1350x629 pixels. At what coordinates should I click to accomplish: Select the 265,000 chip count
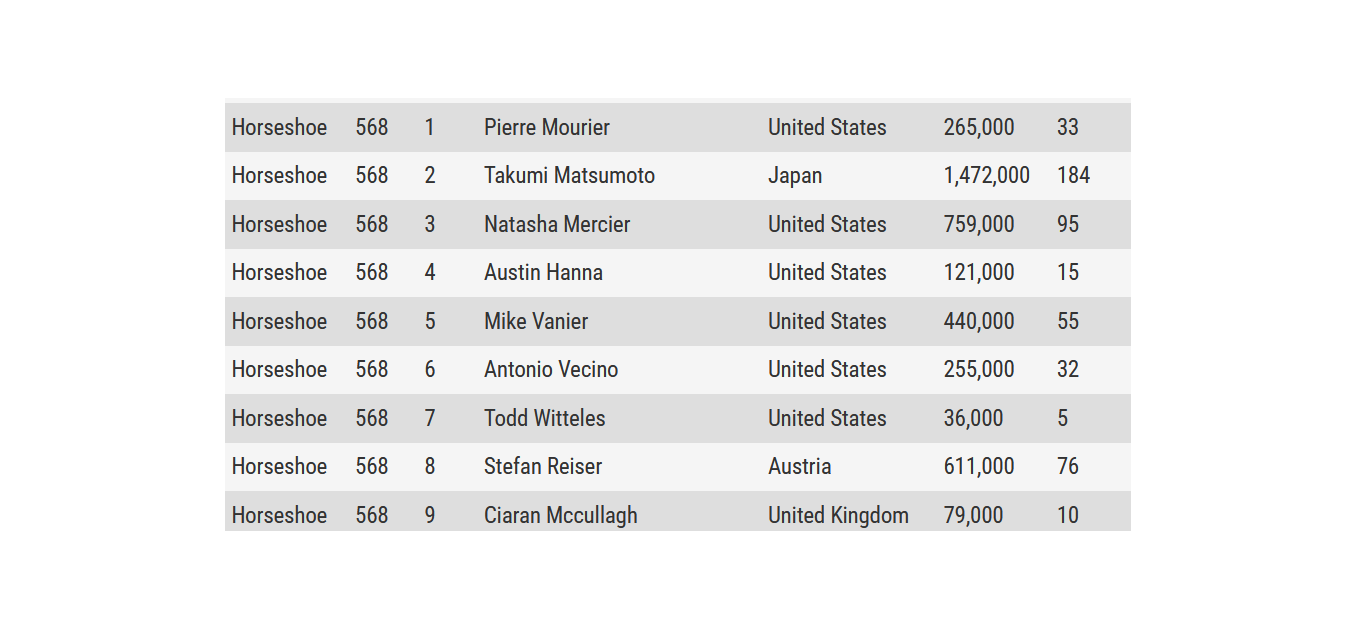[979, 127]
